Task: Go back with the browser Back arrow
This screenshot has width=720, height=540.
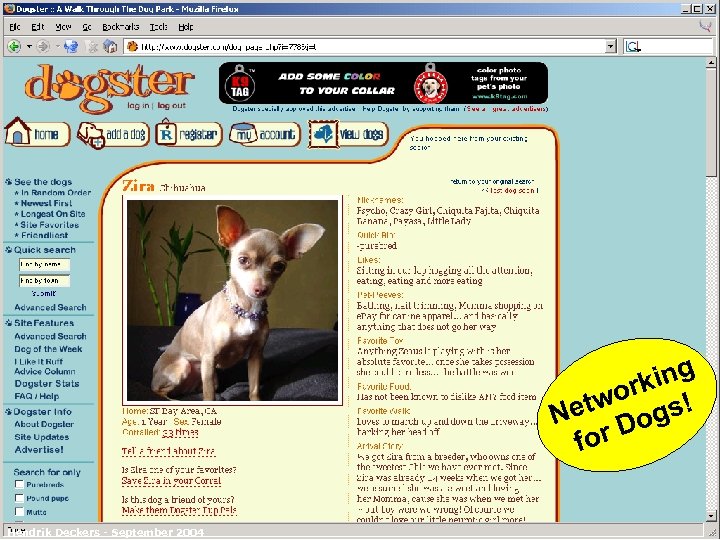Action: (14, 46)
